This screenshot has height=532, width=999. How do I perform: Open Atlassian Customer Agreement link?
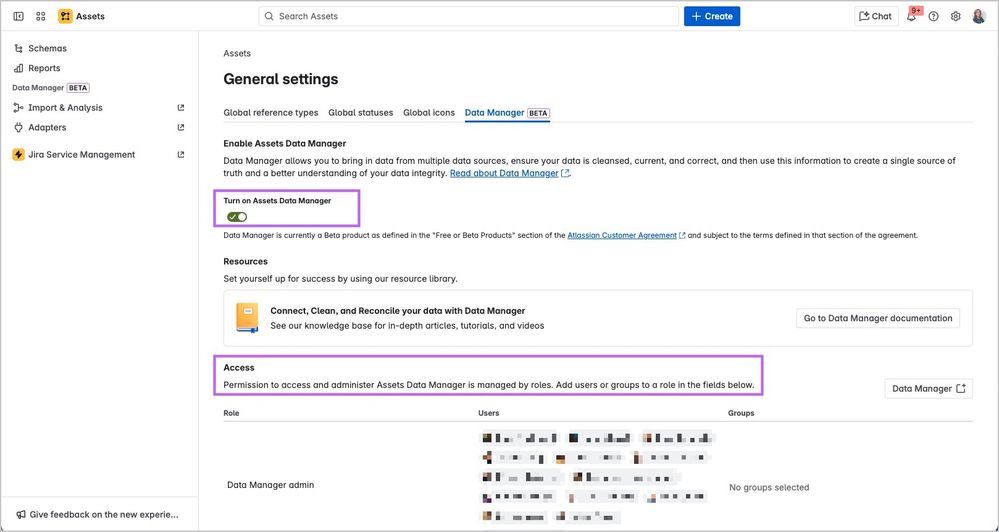click(622, 236)
